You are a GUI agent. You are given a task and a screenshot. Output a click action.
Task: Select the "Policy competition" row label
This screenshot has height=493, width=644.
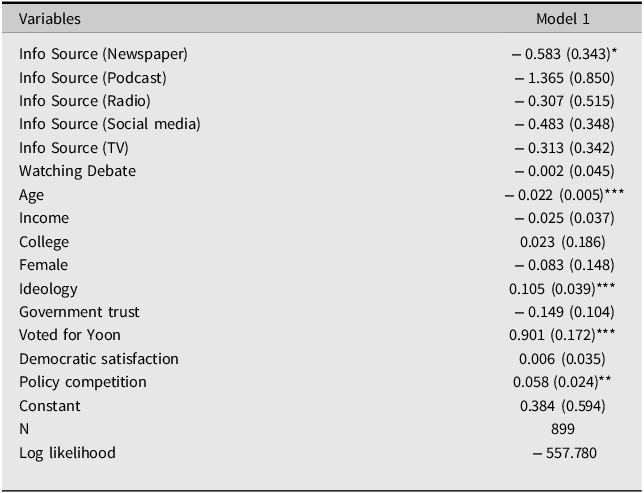point(83,382)
